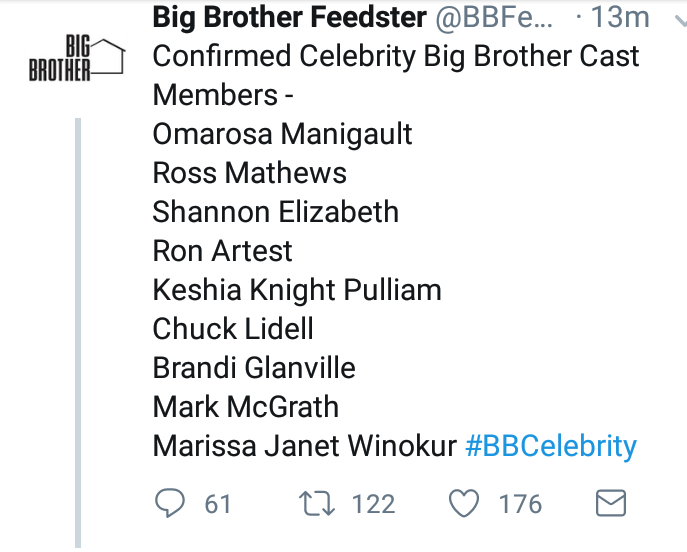
Task: Expand the tweet options chevron menu
Action: tap(680, 20)
